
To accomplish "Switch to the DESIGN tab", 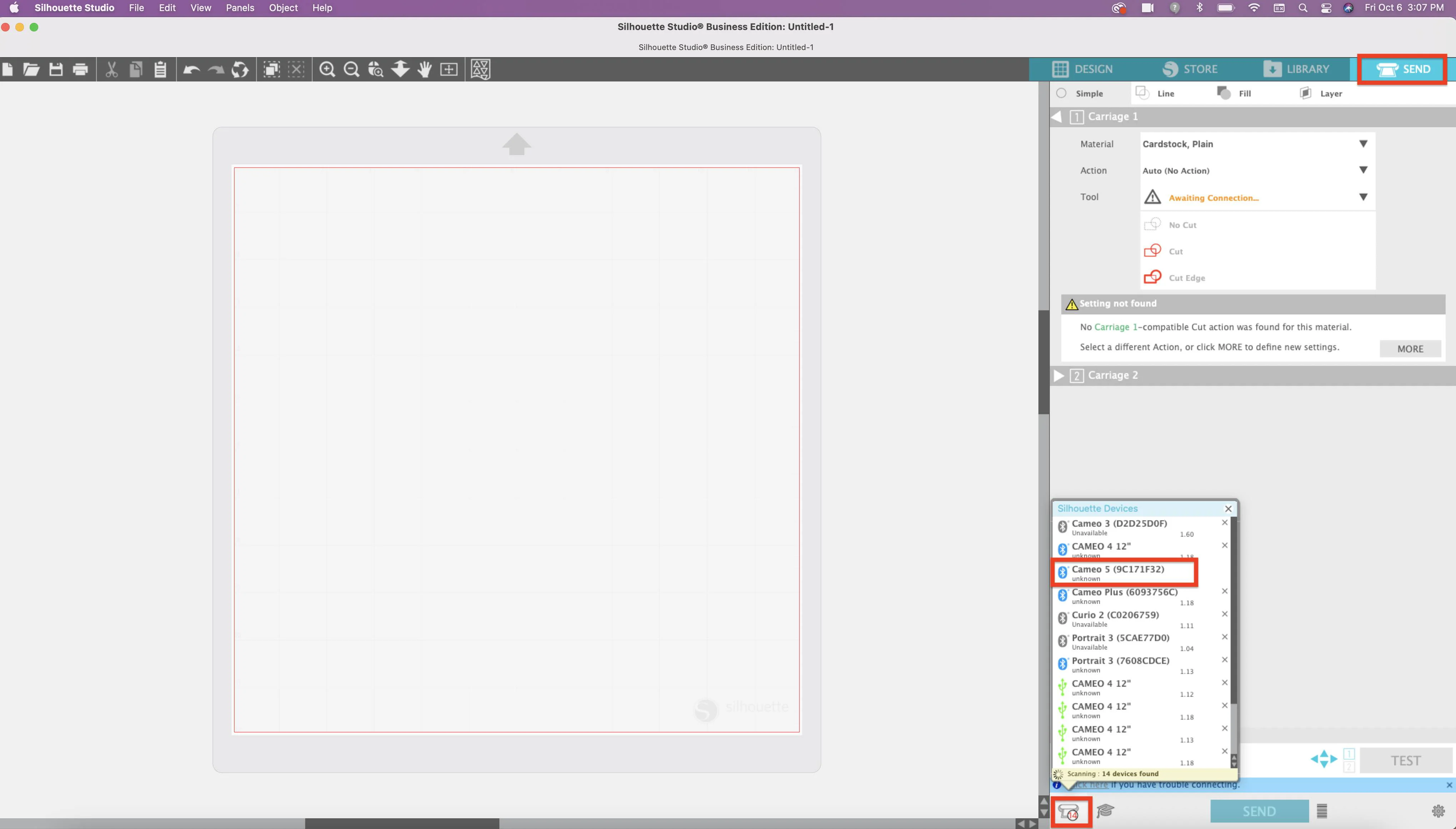I will point(1083,69).
